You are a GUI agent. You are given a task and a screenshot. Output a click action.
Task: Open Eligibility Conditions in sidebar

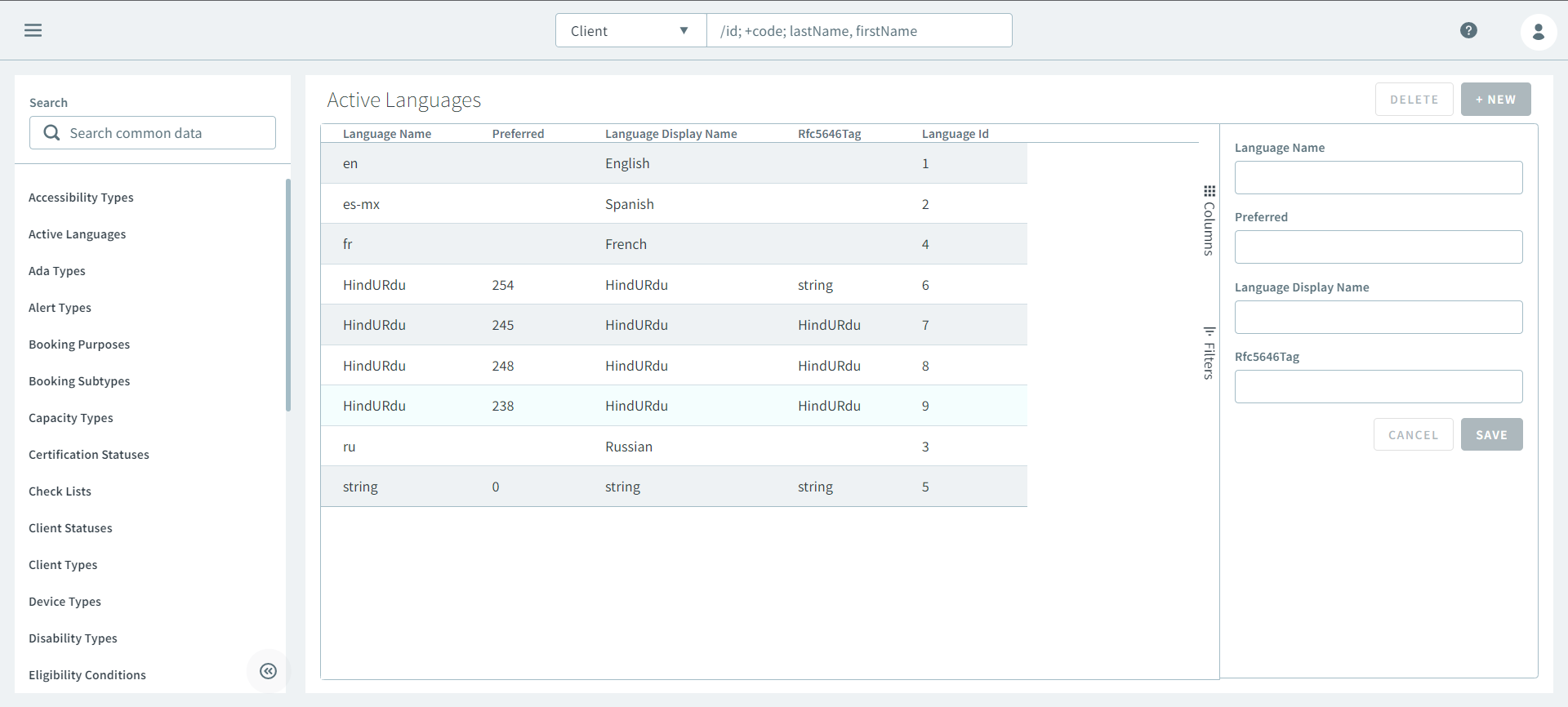pos(87,675)
